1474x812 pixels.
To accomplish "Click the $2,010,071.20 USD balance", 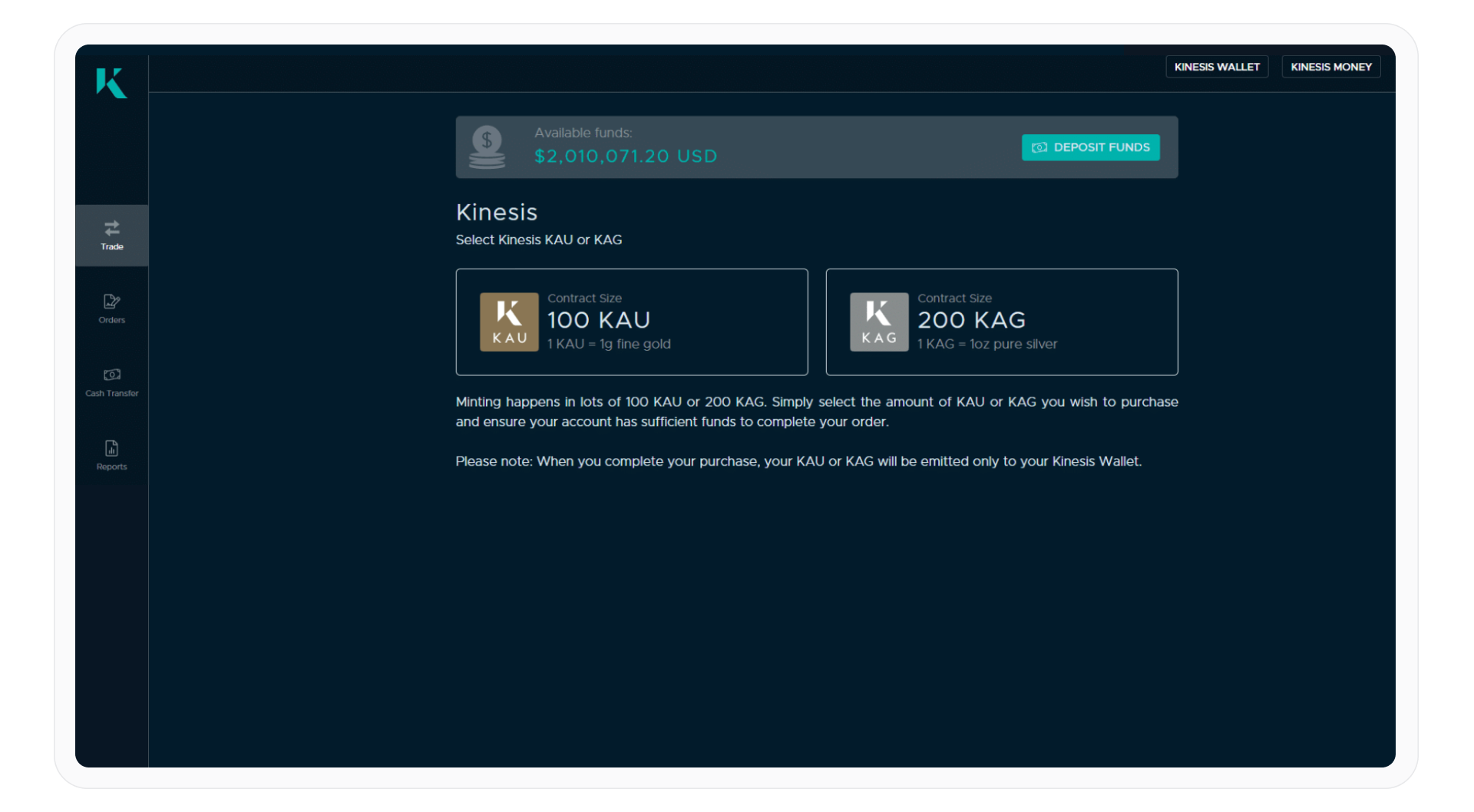I will click(x=626, y=157).
